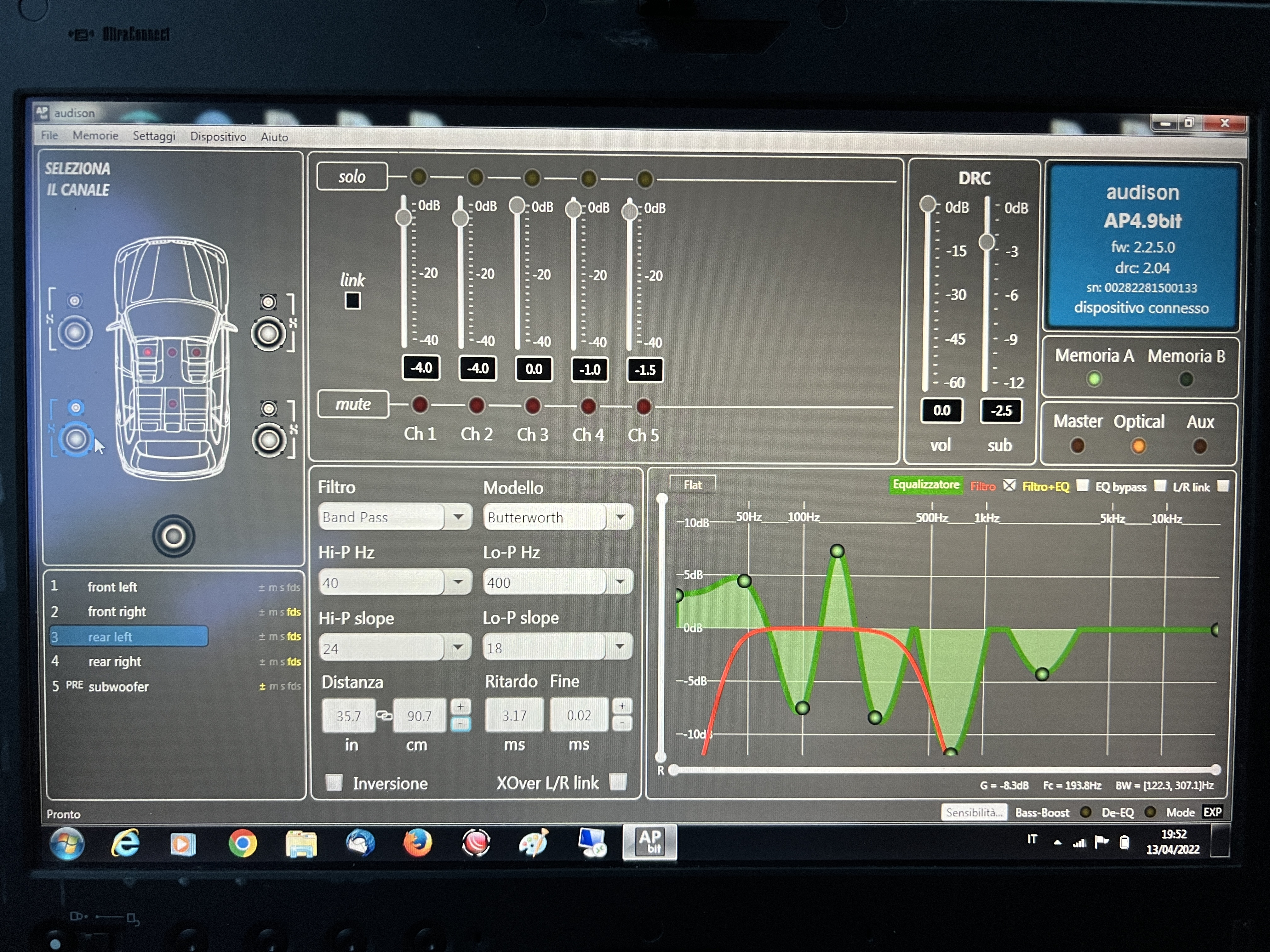Toggle solo for Ch 5
The width and height of the screenshot is (1270, 952).
pos(645,179)
